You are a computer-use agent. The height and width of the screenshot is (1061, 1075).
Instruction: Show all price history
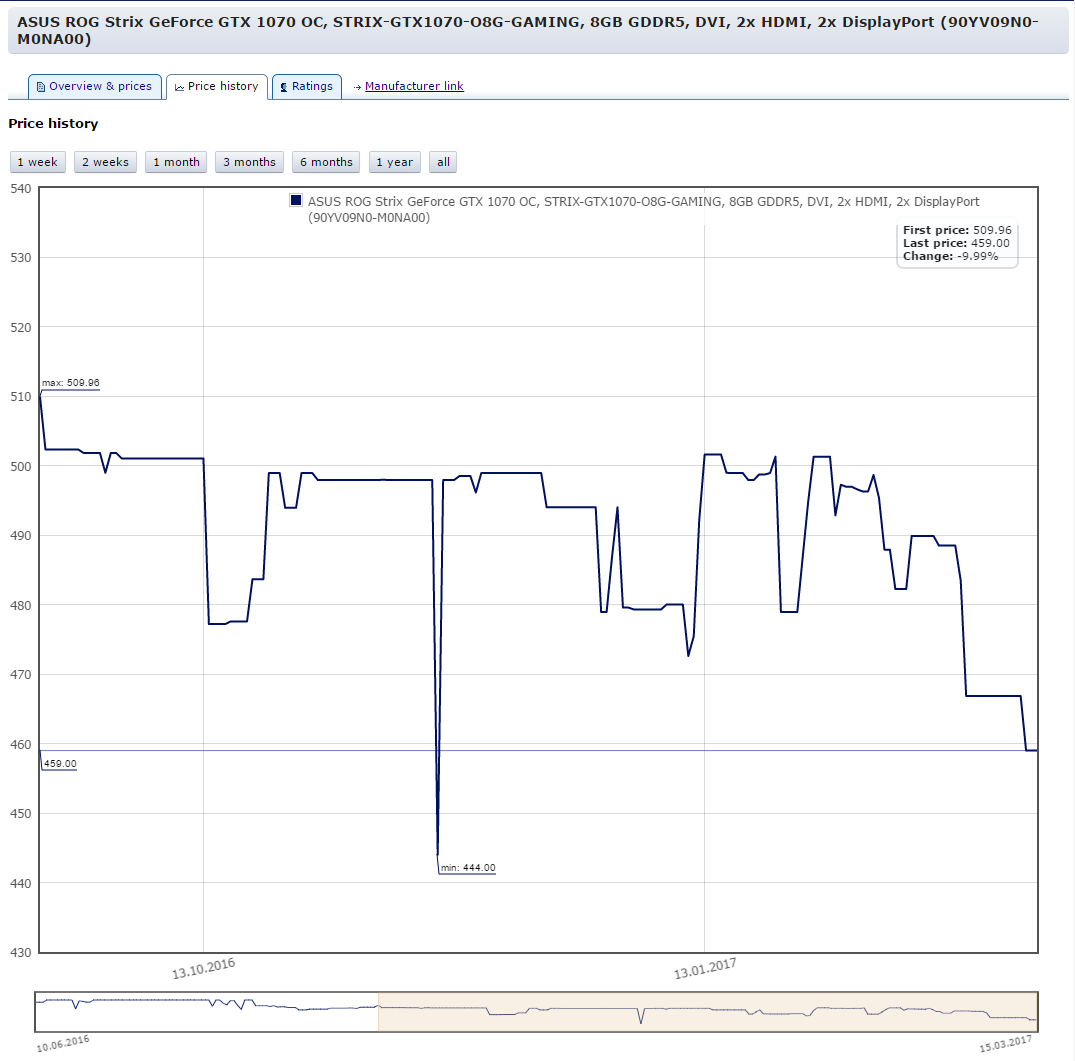pos(444,162)
